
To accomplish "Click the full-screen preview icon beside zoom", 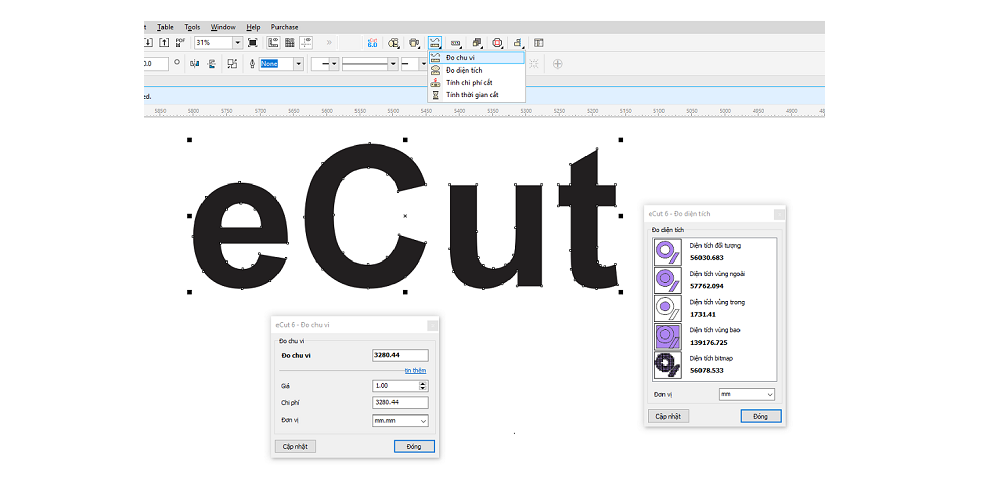I will [x=253, y=43].
